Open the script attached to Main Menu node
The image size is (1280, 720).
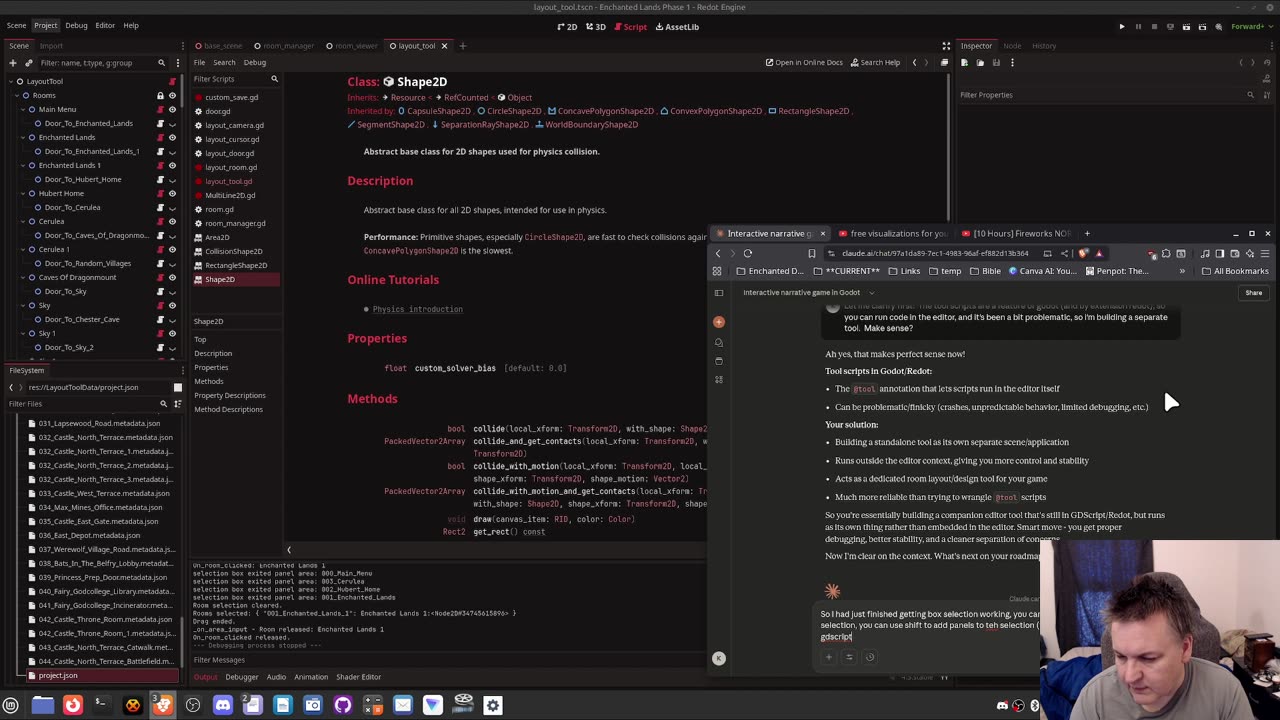tap(160, 109)
